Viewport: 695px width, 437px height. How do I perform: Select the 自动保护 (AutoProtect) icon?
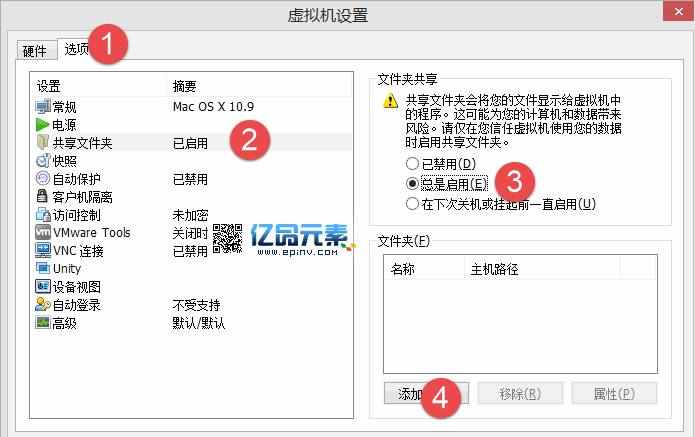pos(43,179)
